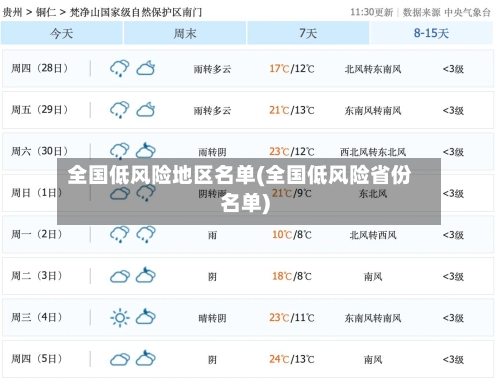Select the 周五（29日） date label
Viewport: 500px width, 383px height.
click(40, 110)
